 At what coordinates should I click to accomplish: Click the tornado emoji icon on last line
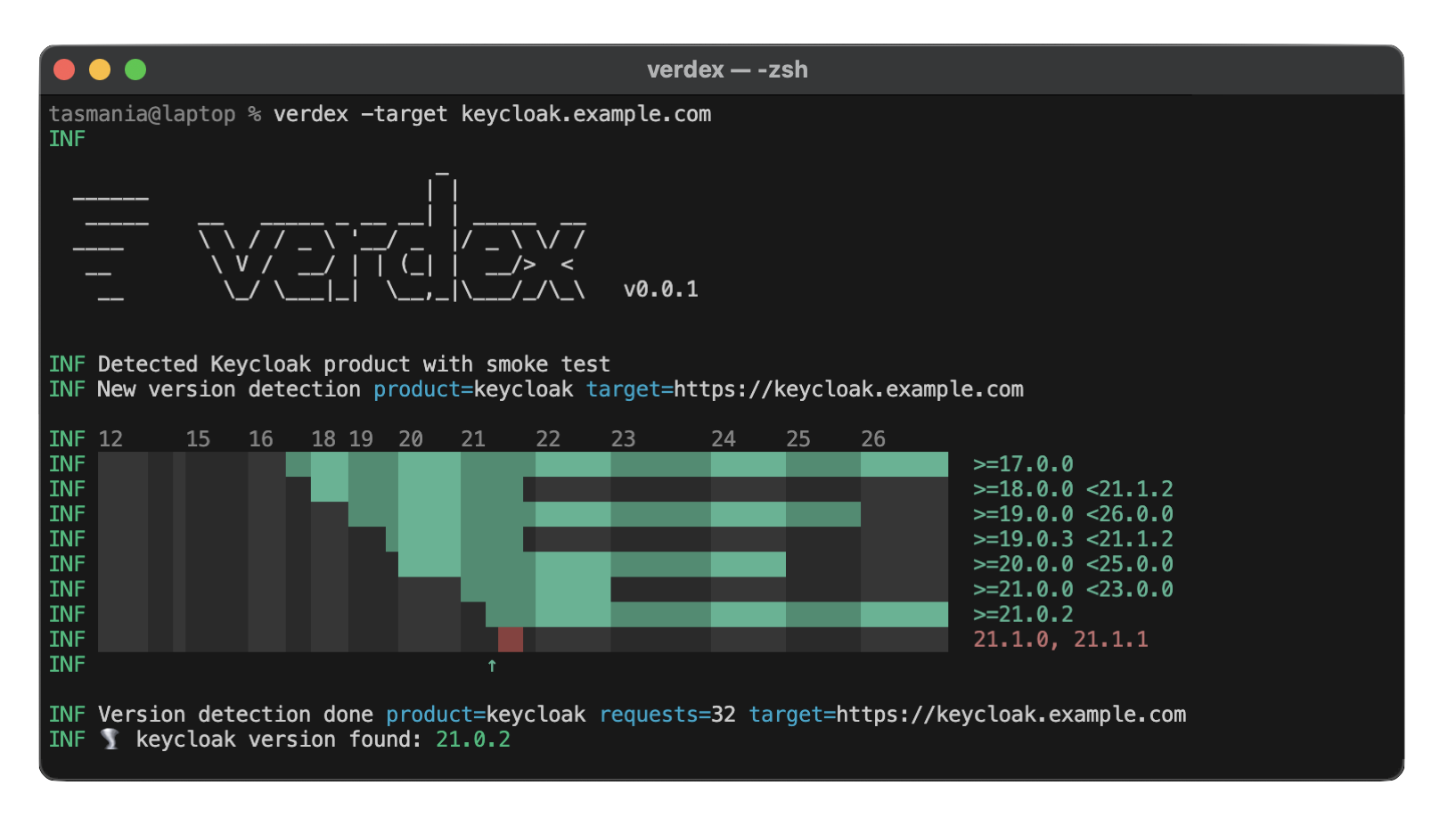point(110,740)
